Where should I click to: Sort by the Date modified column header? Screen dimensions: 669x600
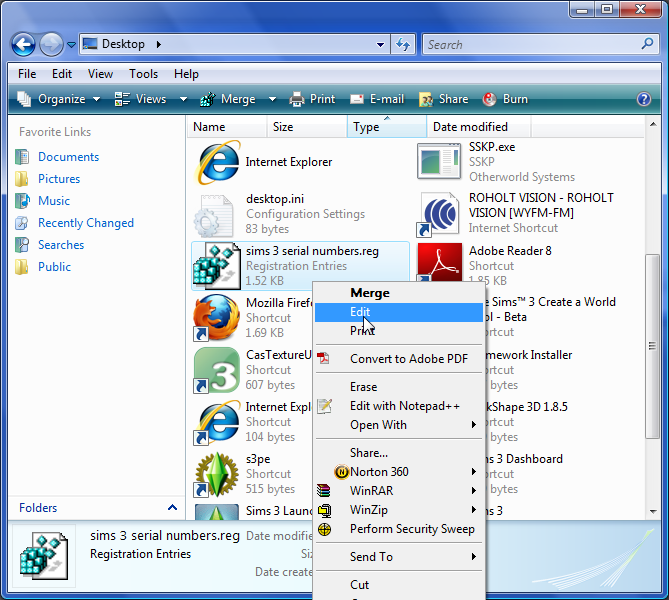pyautogui.click(x=479, y=127)
